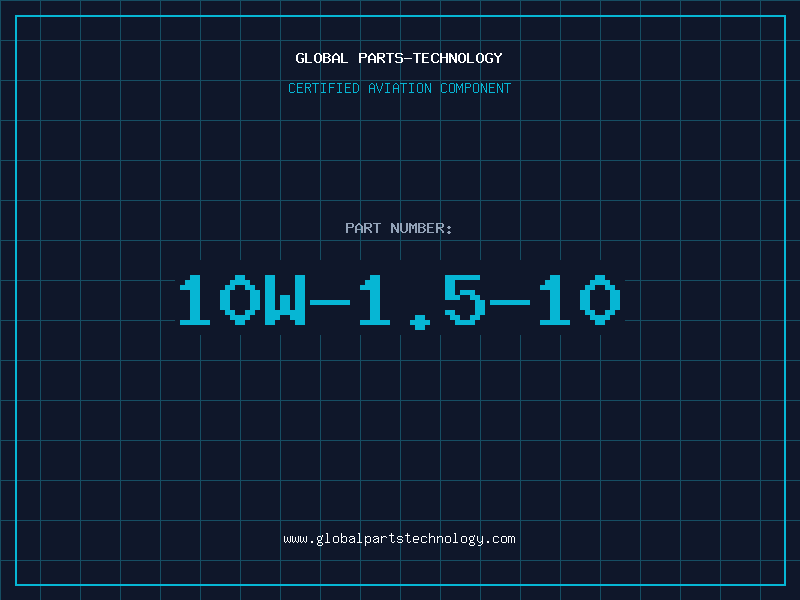
Task: Click the leading 1 of the part number
Action: click(x=195, y=300)
